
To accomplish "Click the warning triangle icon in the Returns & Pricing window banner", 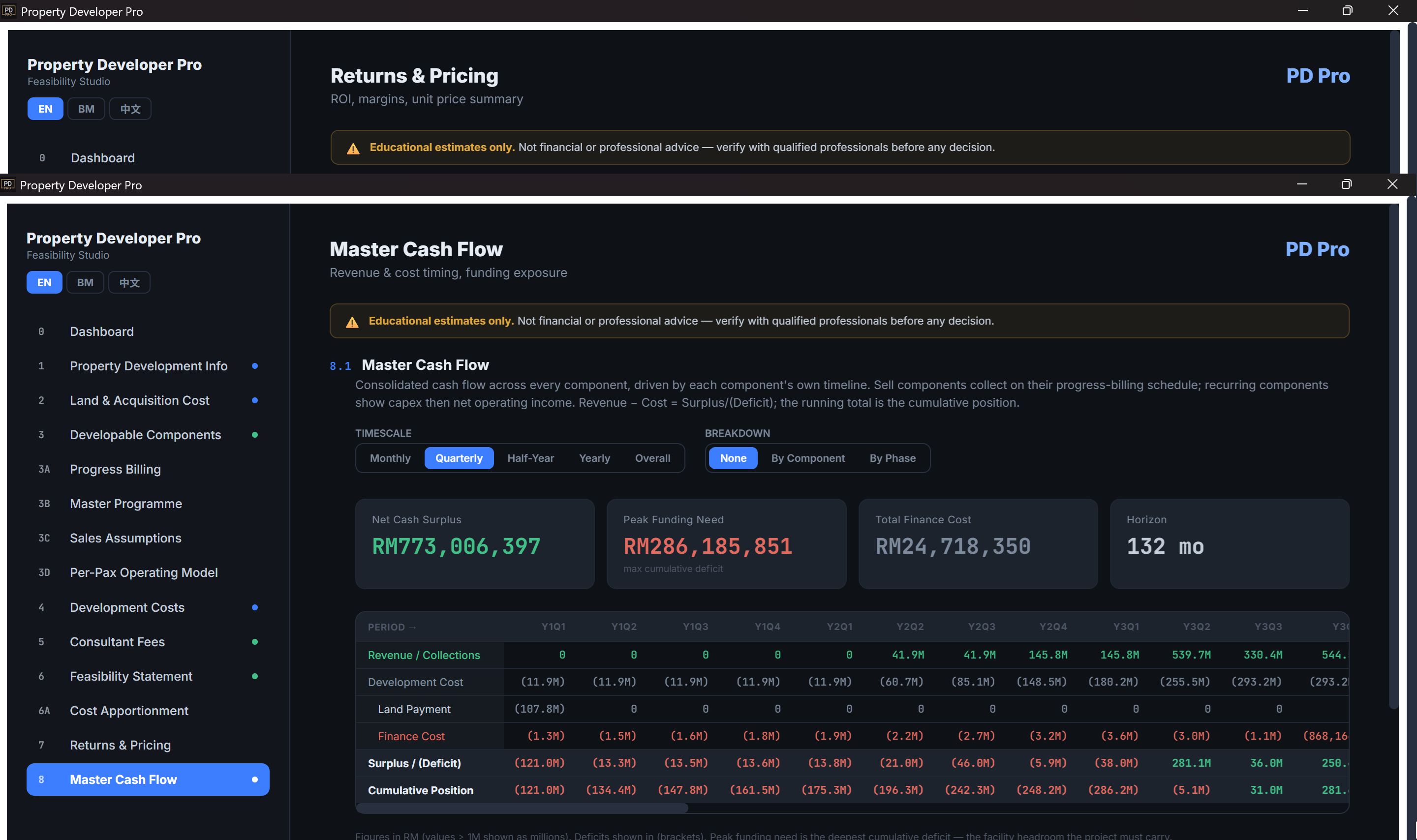I will [353, 149].
